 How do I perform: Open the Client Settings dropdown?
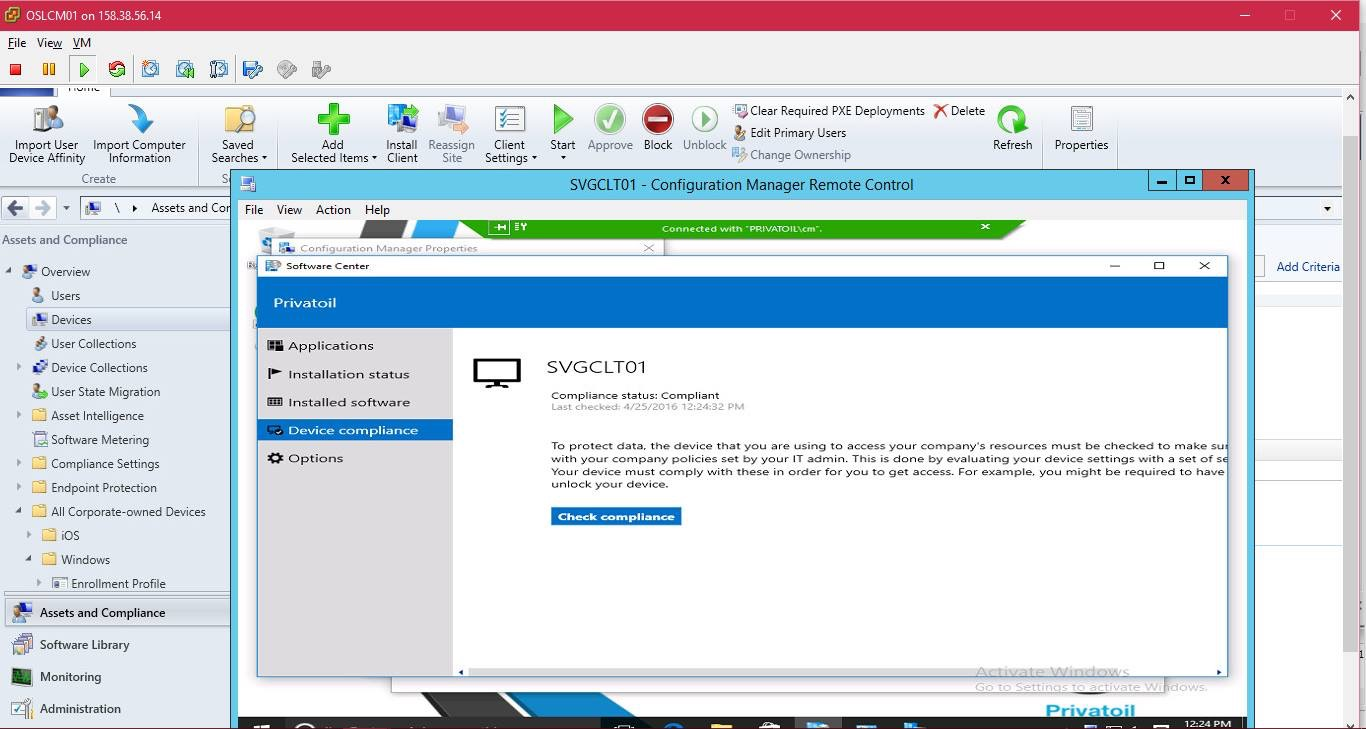coord(510,135)
